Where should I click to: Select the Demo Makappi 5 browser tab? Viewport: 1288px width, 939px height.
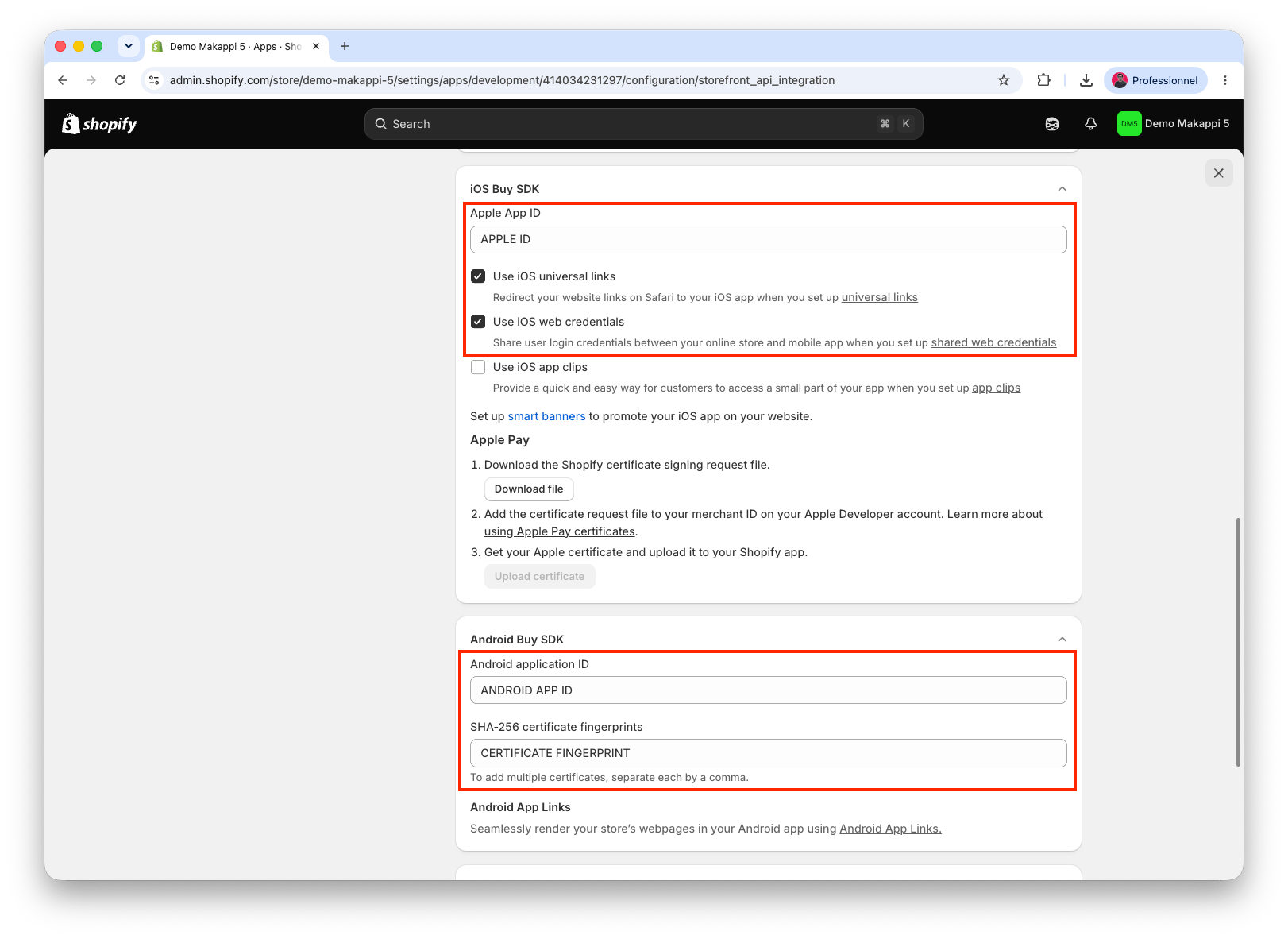coord(236,46)
